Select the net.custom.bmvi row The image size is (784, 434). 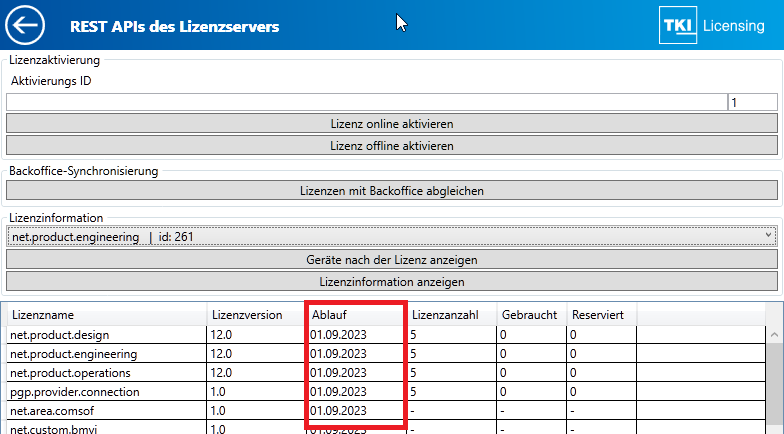386,428
